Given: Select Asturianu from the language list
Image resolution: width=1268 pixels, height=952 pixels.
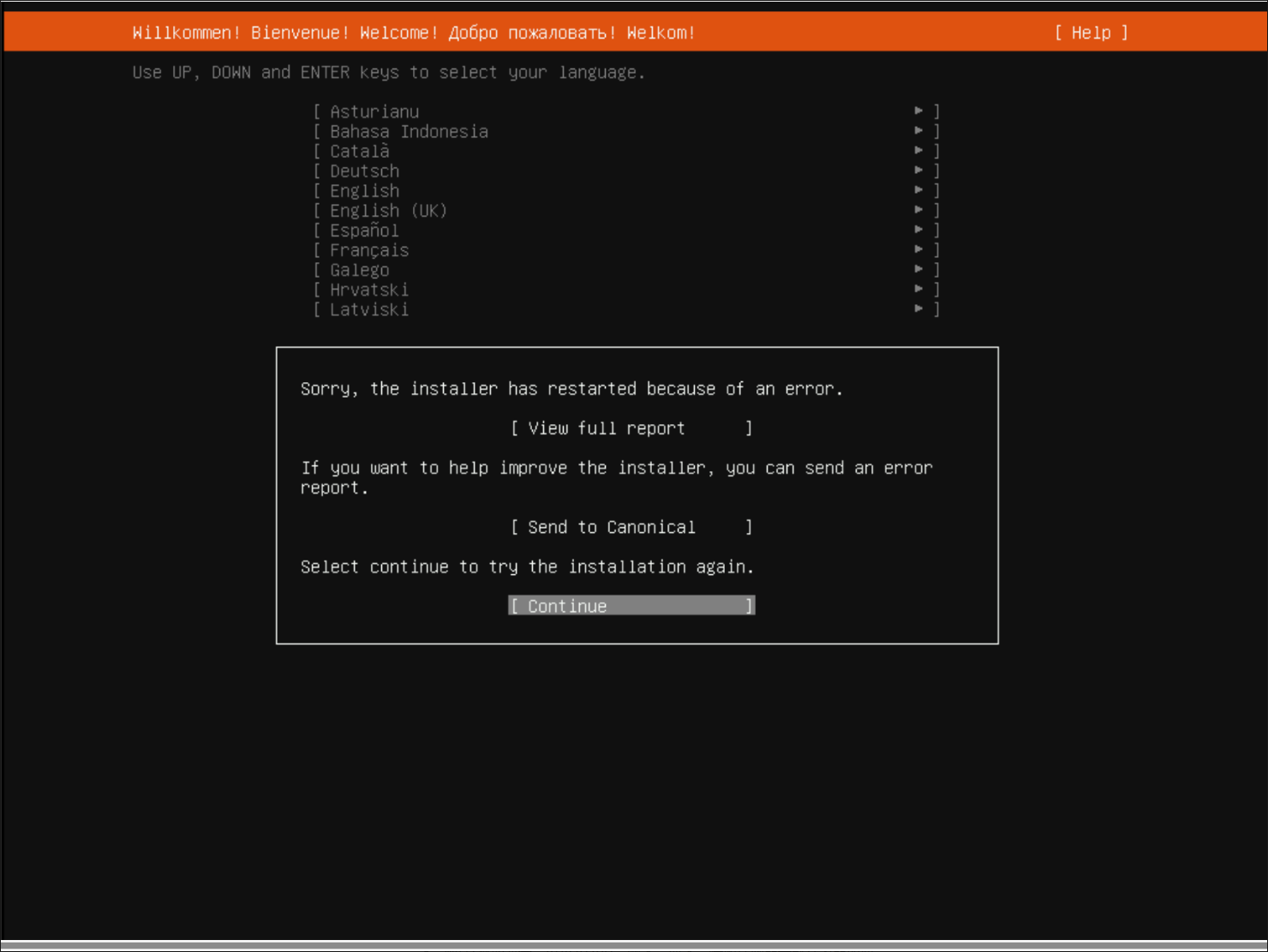Looking at the screenshot, I should pyautogui.click(x=374, y=111).
